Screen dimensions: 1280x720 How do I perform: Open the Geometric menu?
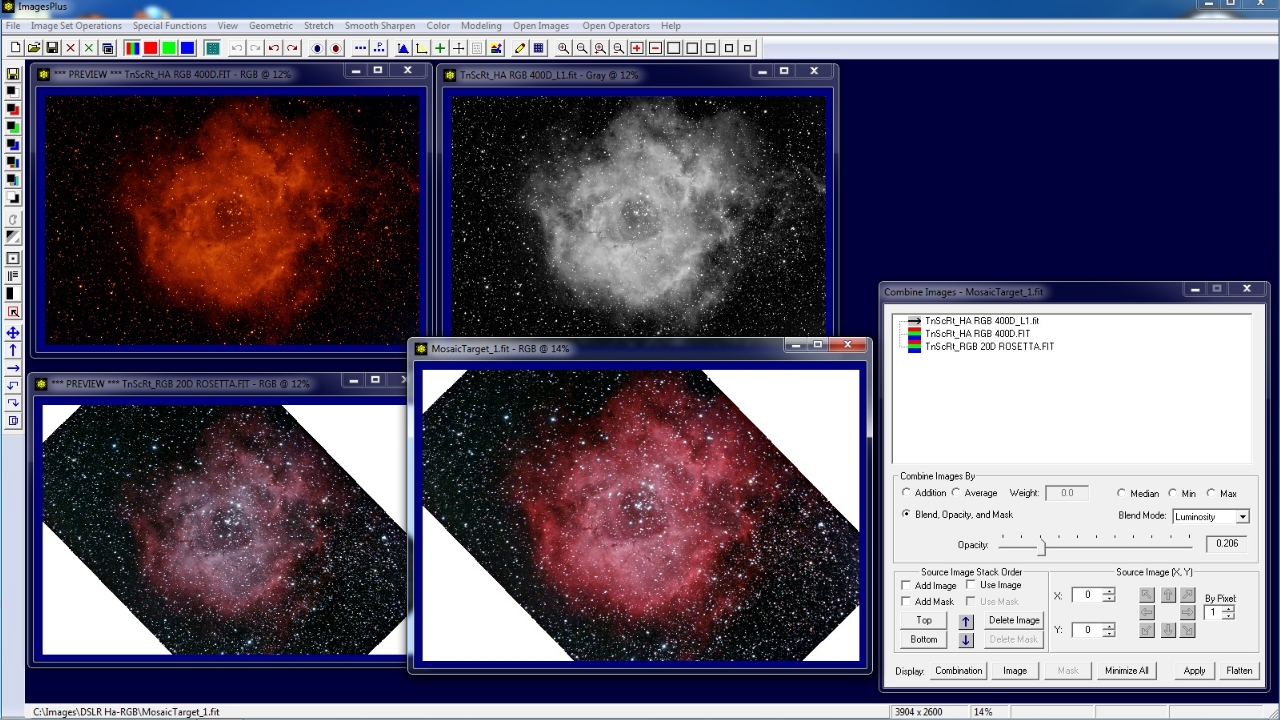coord(271,26)
